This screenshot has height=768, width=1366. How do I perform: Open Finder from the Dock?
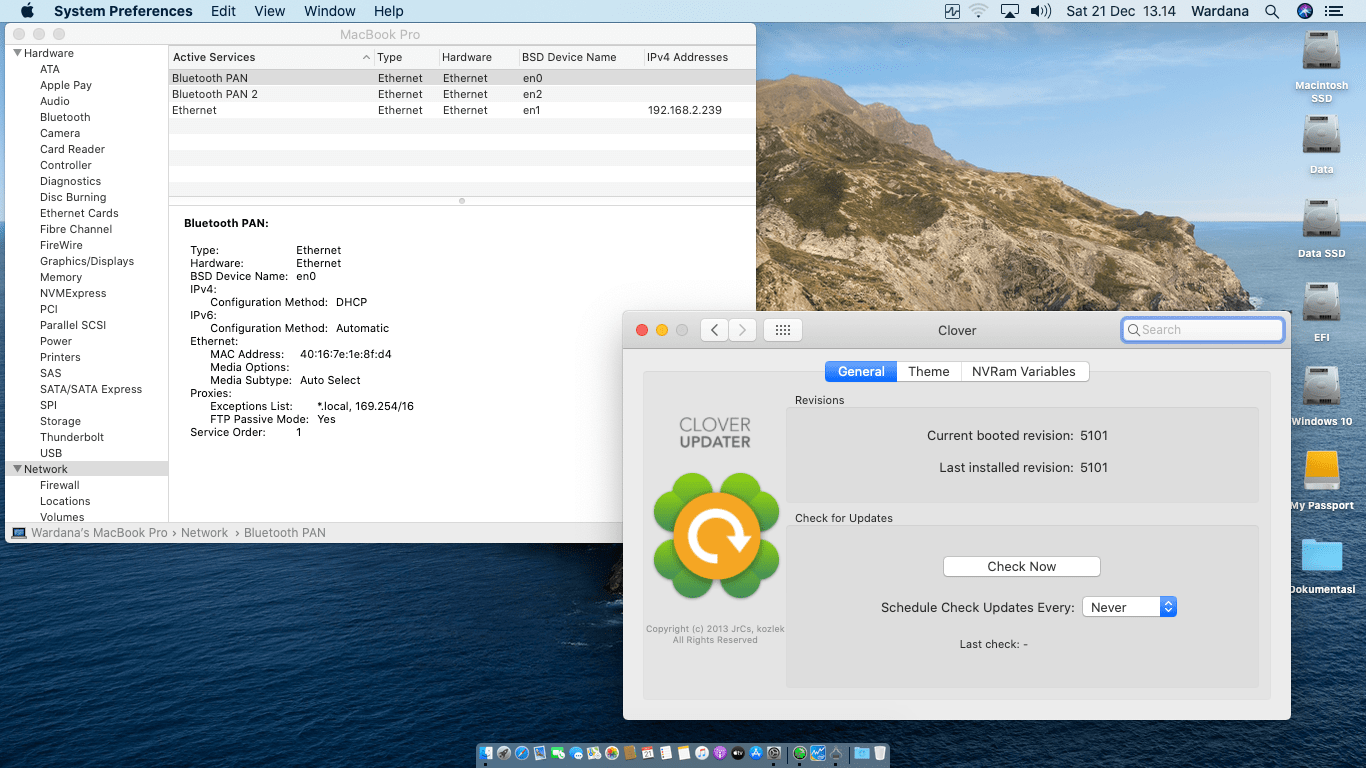486,753
